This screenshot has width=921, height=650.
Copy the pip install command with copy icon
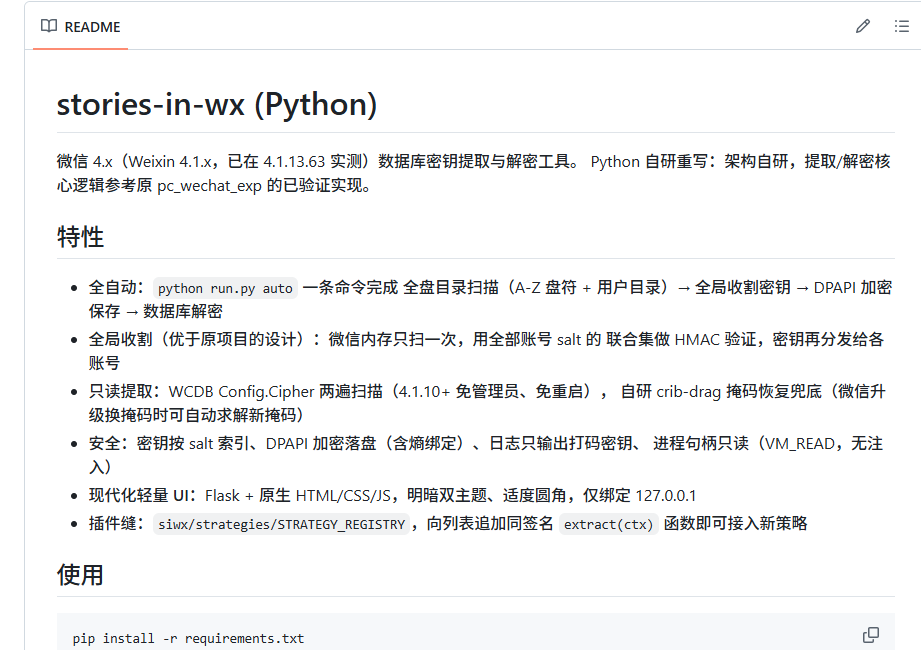click(x=870, y=635)
